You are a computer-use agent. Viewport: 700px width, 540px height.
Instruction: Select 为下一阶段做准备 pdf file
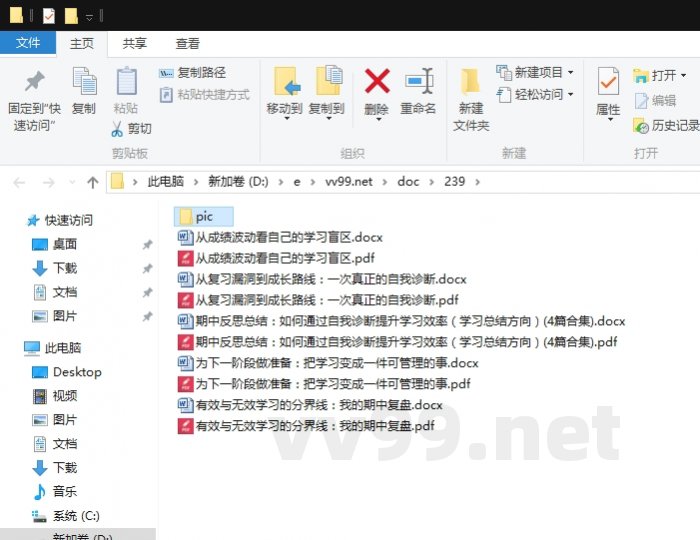(x=324, y=384)
